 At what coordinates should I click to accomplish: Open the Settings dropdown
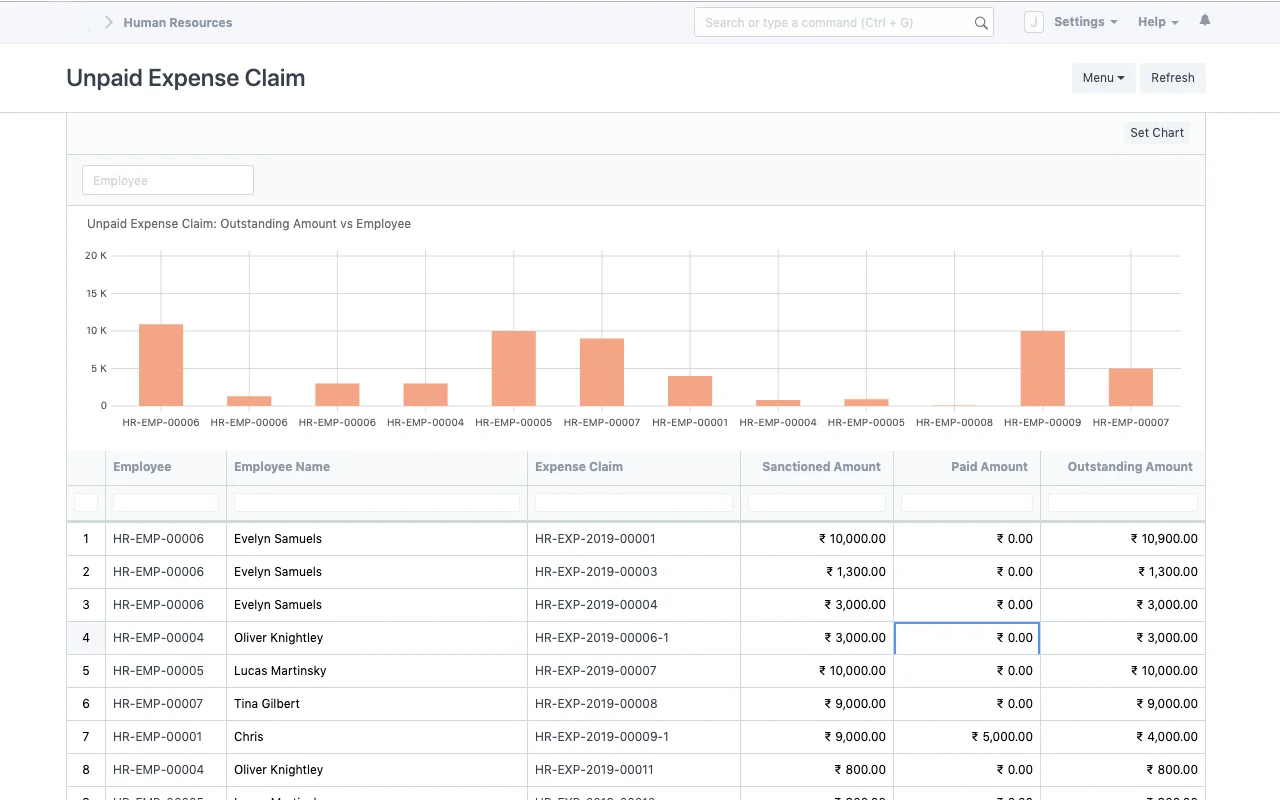[x=1085, y=22]
